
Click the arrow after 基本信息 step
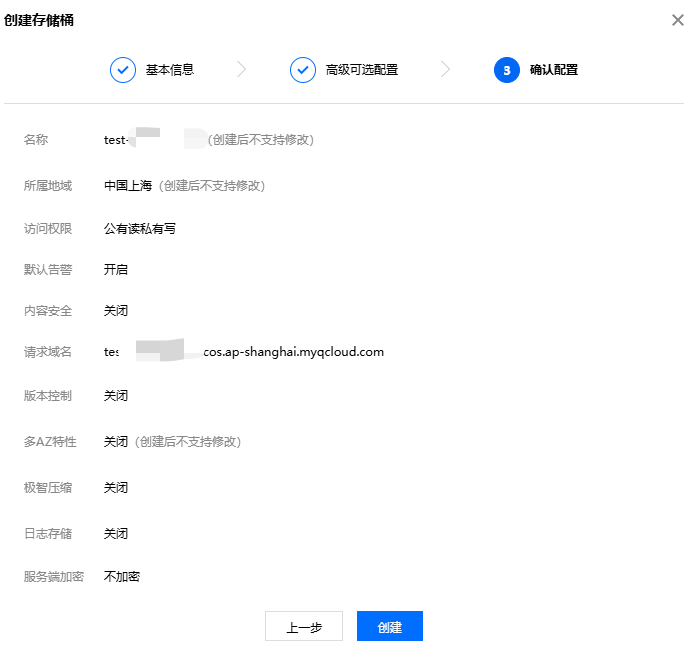pyautogui.click(x=241, y=69)
